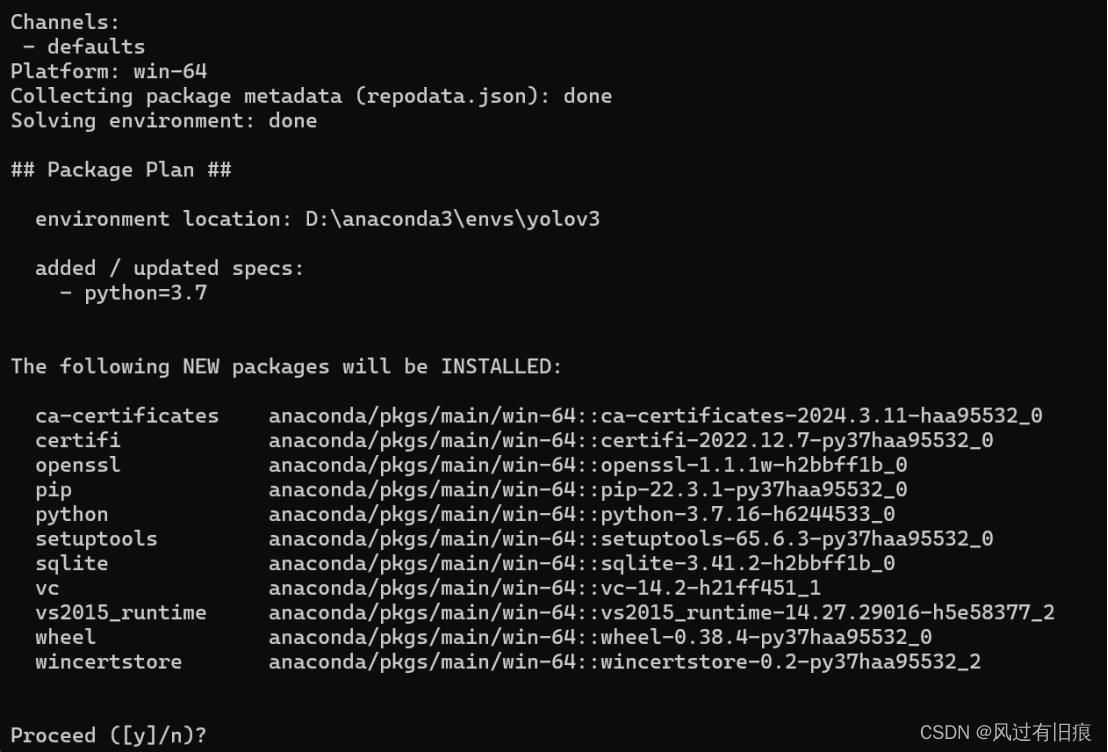Click the python=3.7 spec line

point(134,293)
